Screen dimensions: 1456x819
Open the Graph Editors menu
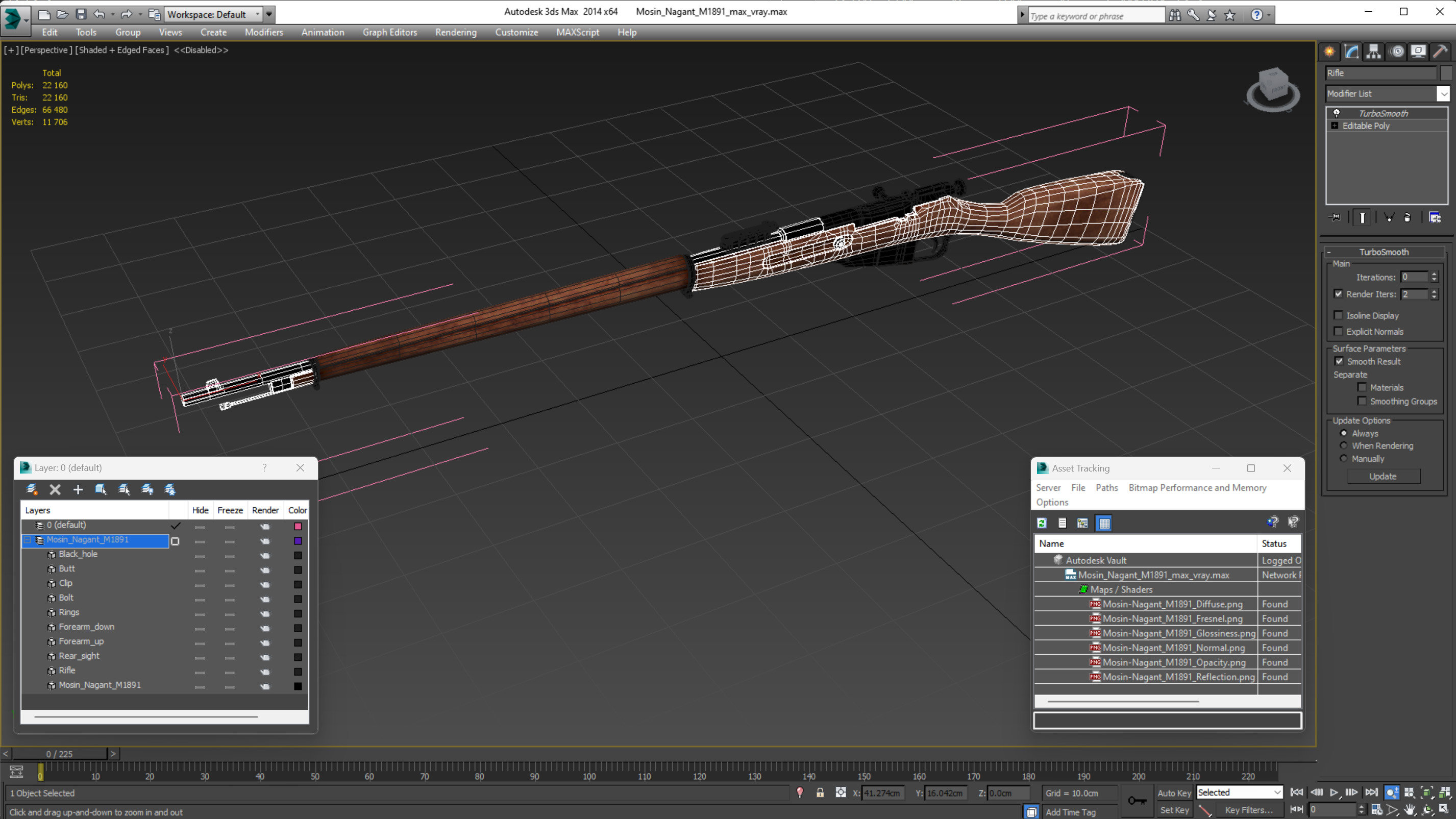pos(389,32)
